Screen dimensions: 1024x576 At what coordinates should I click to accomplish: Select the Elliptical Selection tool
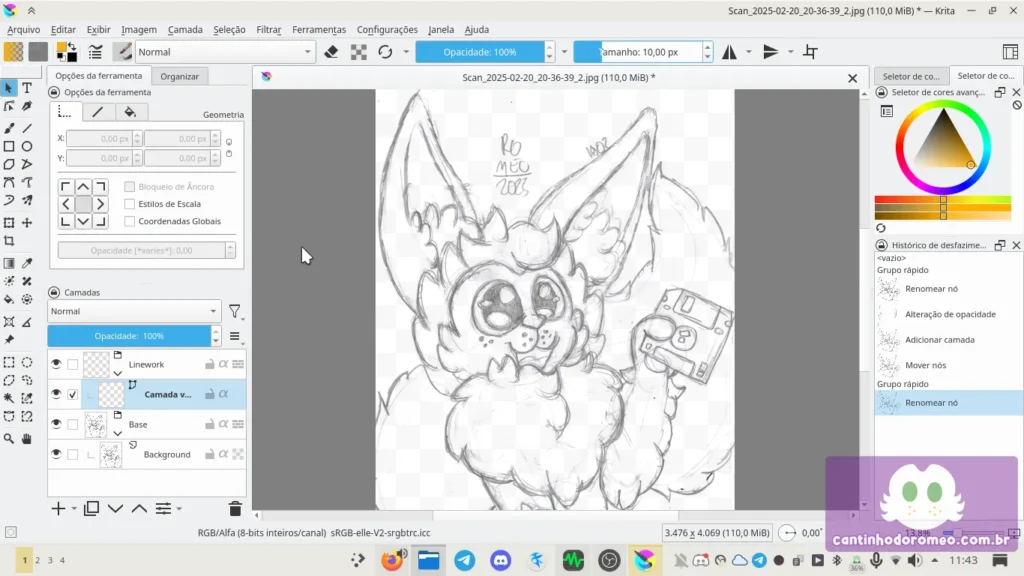[27, 362]
